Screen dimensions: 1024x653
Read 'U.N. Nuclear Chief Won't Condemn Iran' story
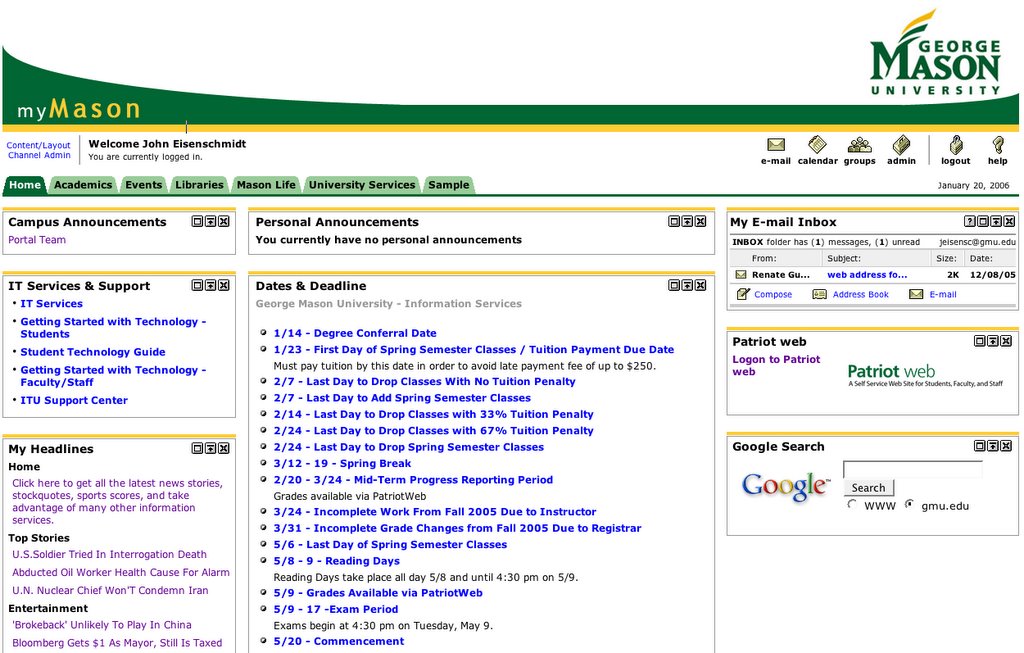point(110,590)
